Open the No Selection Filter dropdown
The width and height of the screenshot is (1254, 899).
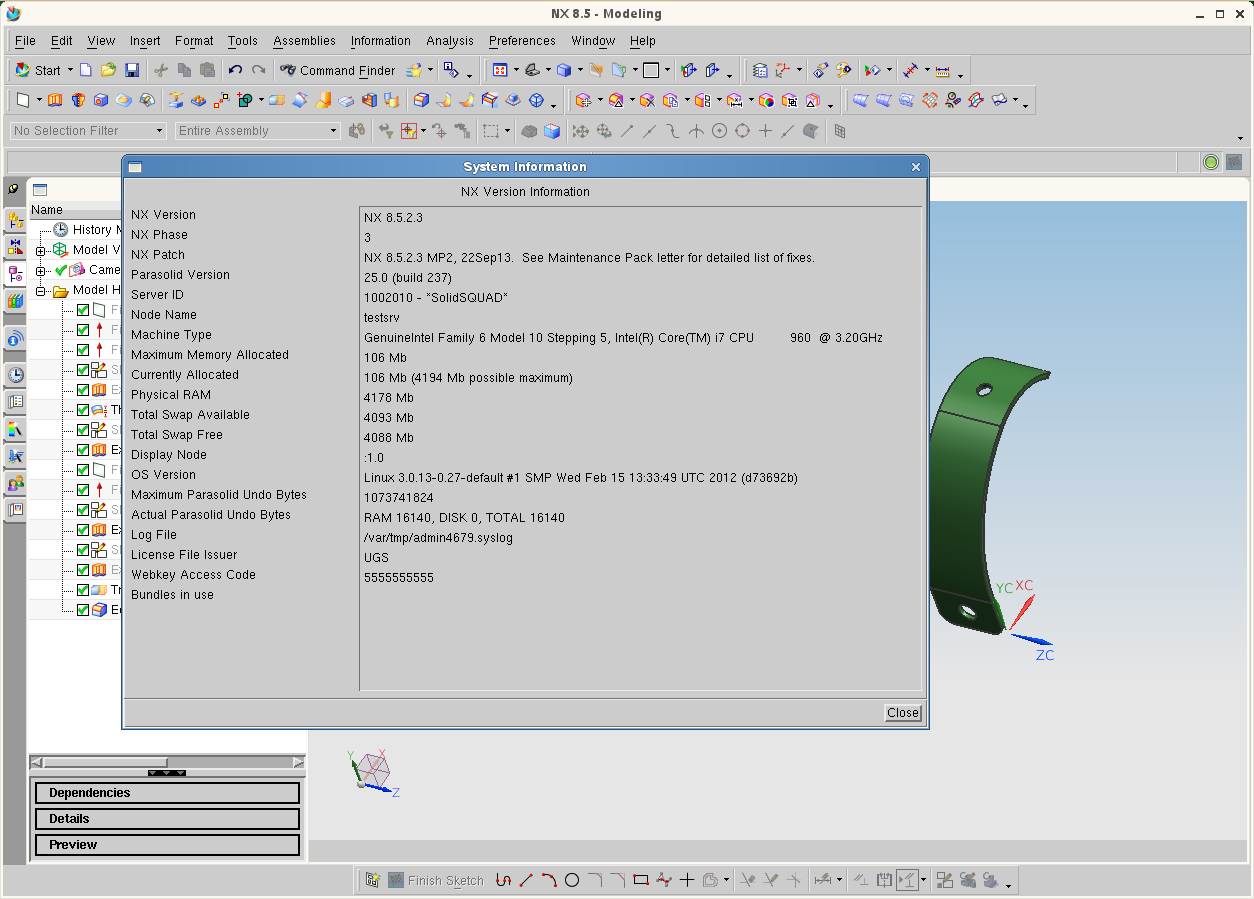(88, 131)
